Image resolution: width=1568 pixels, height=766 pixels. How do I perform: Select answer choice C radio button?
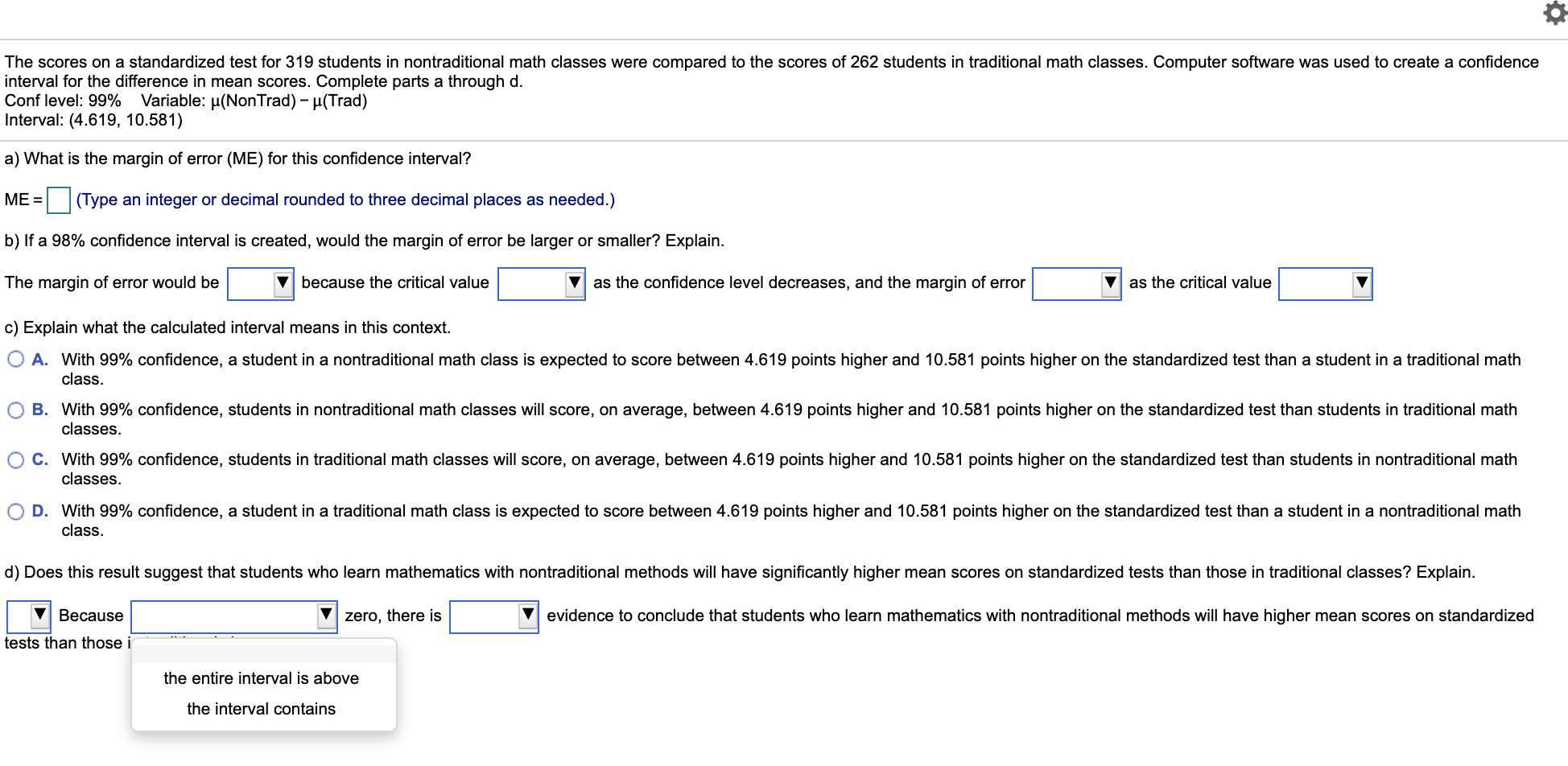16,458
